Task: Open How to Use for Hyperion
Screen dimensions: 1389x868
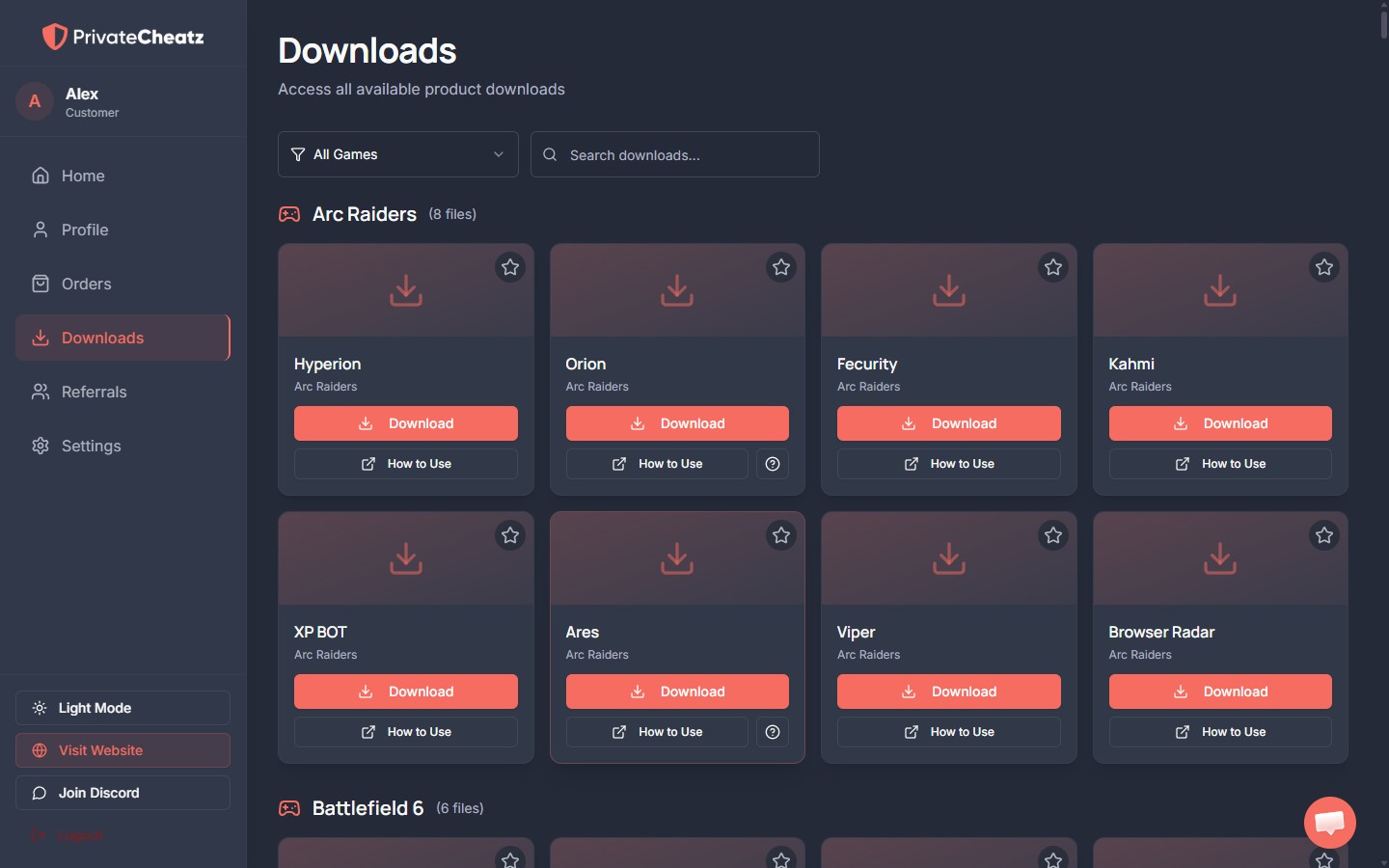Action: pos(406,464)
